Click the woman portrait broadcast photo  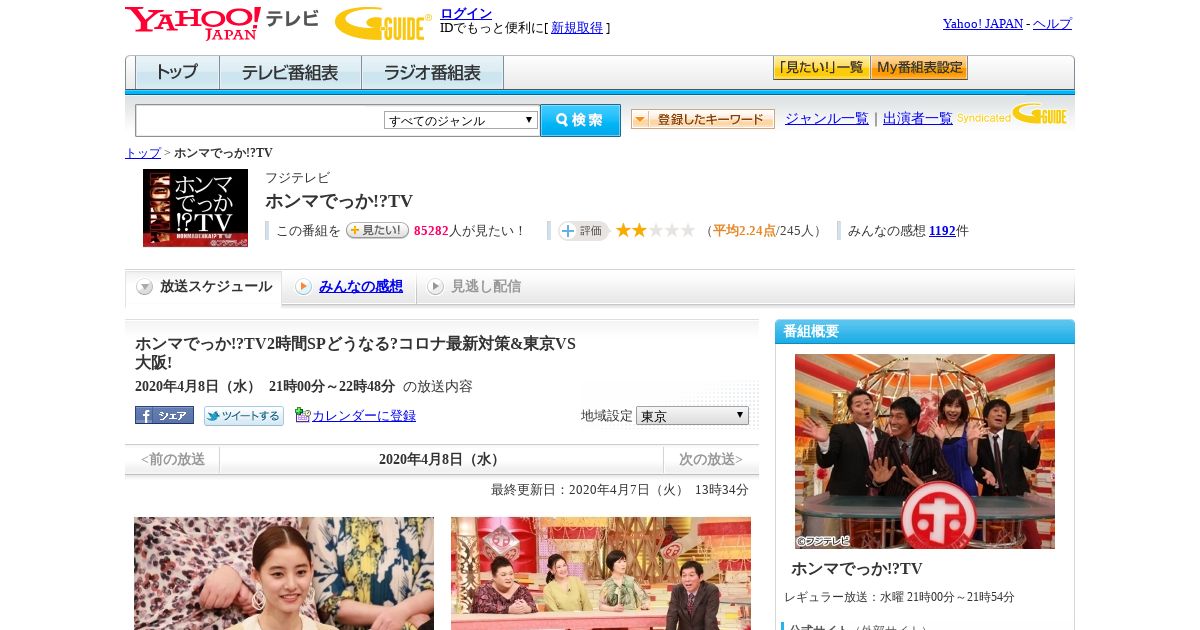[x=284, y=573]
